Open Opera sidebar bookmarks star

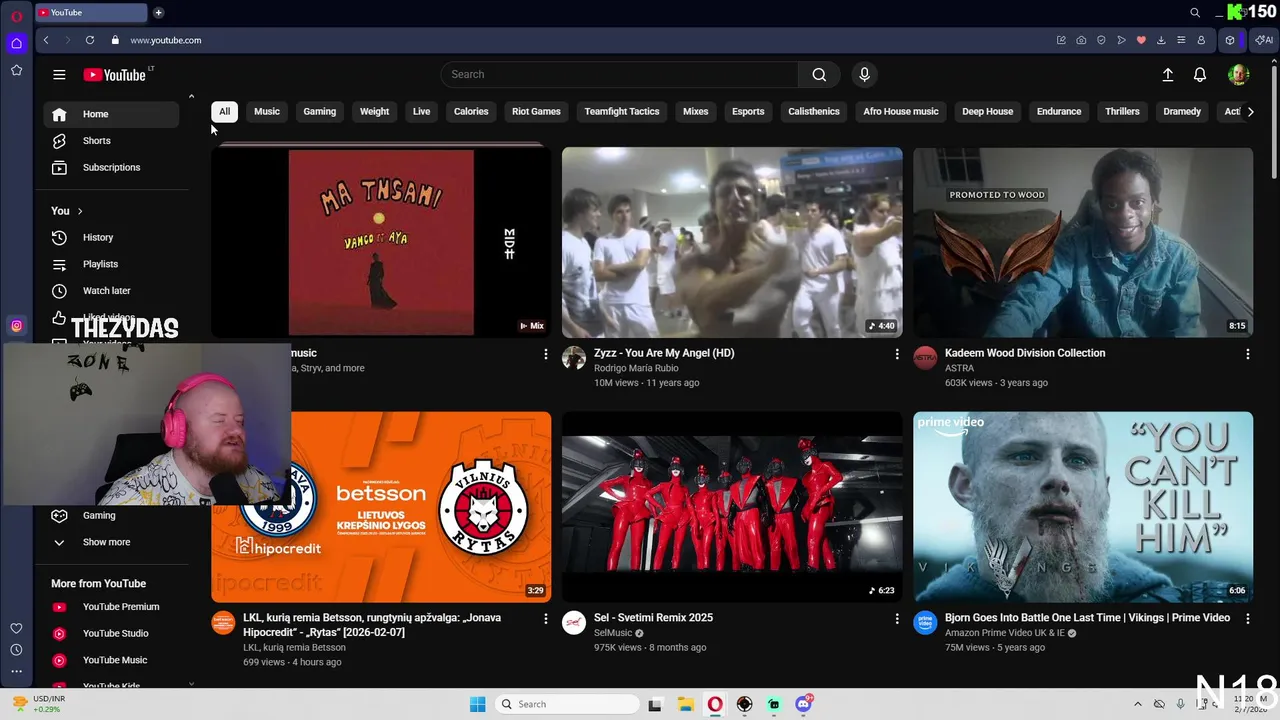[x=16, y=70]
